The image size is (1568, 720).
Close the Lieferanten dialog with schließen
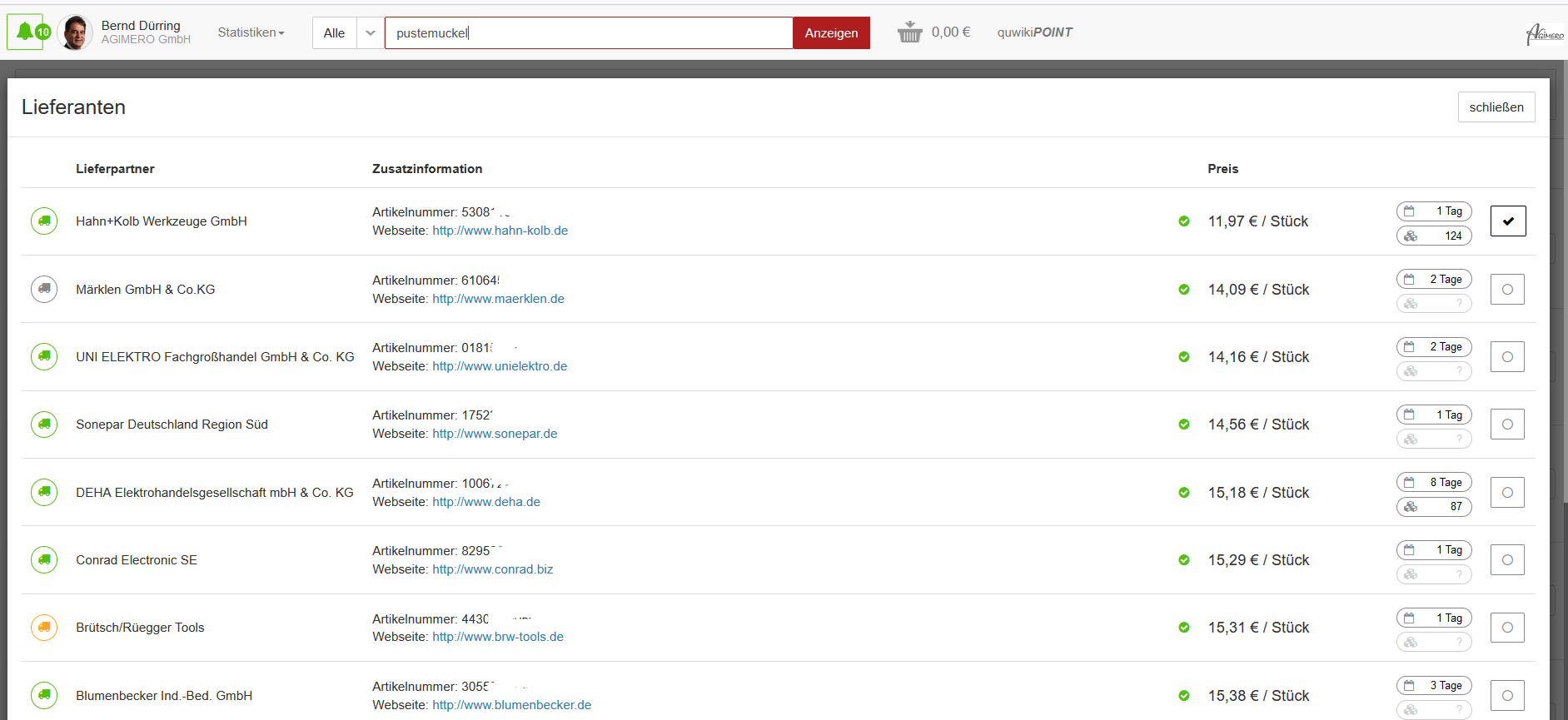pyautogui.click(x=1496, y=107)
